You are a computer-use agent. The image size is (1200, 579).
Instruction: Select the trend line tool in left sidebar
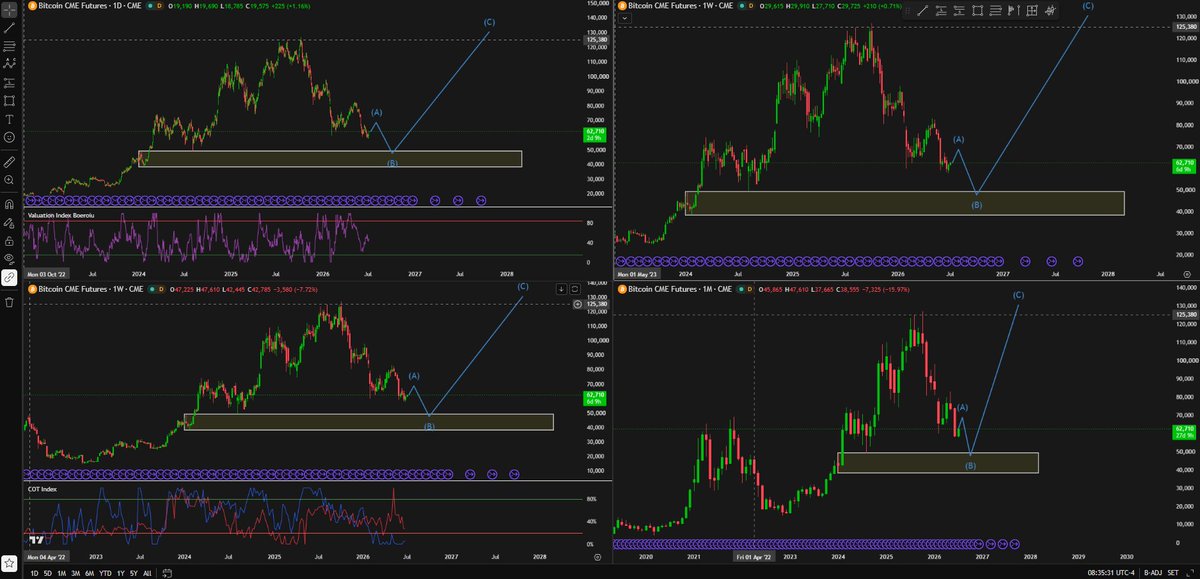point(9,28)
